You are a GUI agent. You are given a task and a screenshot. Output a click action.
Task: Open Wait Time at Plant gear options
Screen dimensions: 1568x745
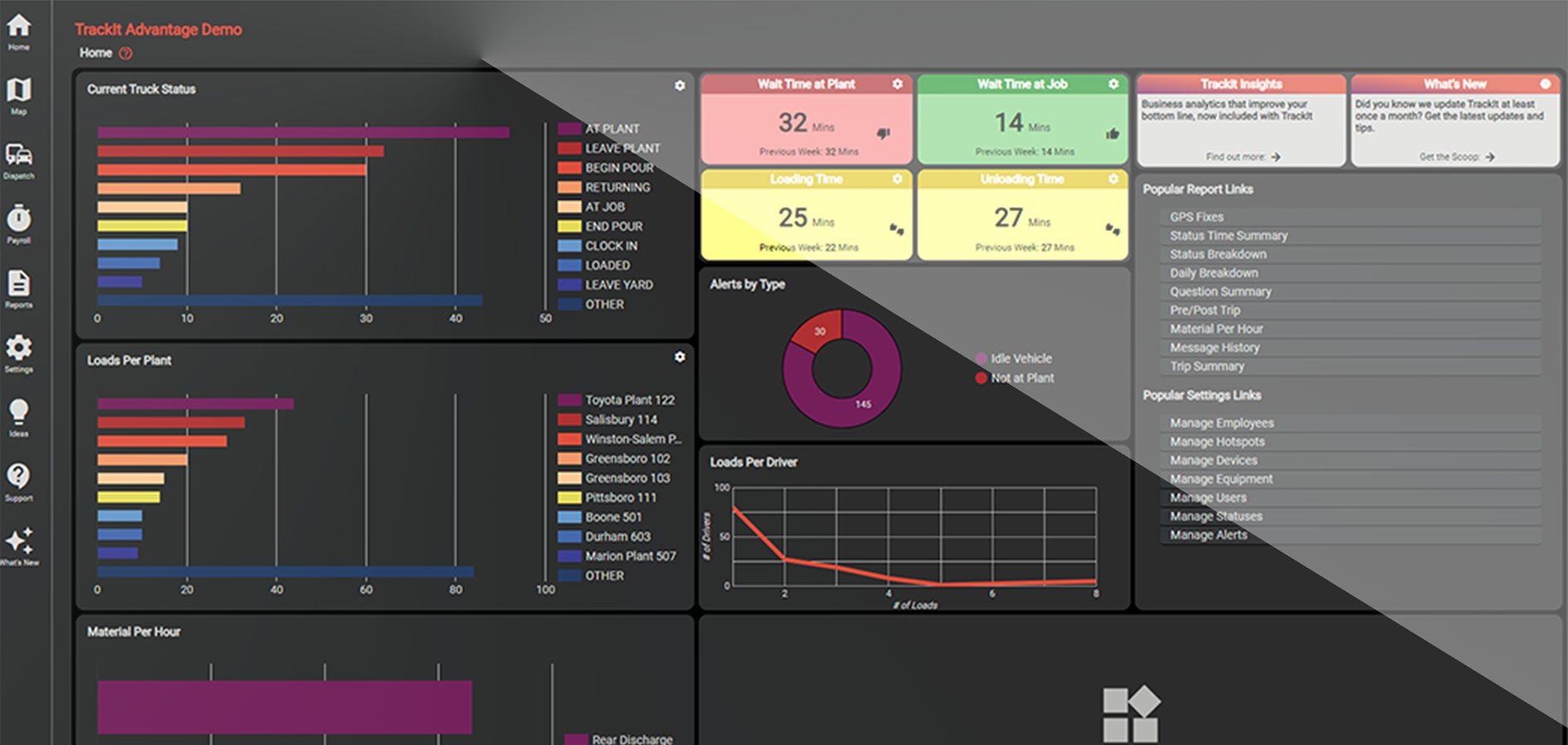pos(897,84)
